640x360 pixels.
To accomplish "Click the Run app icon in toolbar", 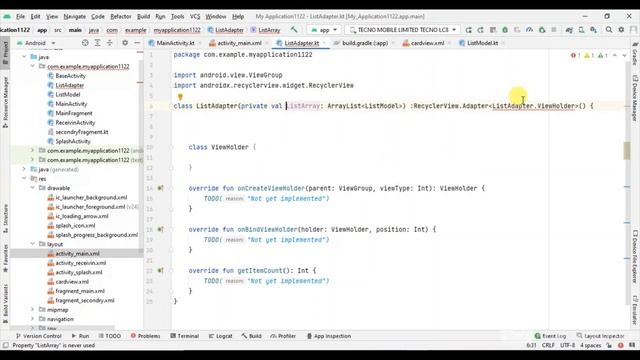I will pos(469,30).
